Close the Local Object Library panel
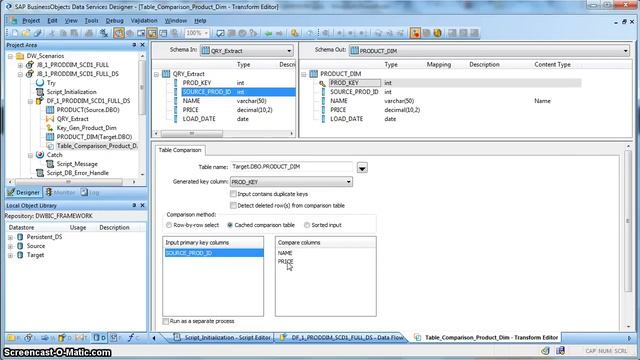 click(x=142, y=205)
